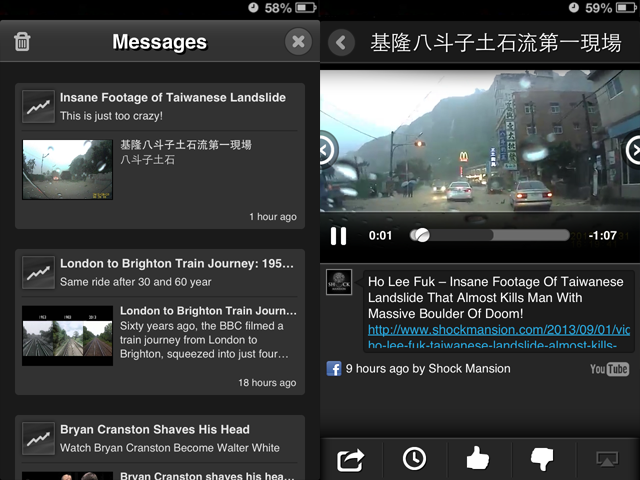Select the -1:07 remaining time label
Image resolution: width=640 pixels, height=480 pixels.
(x=602, y=236)
